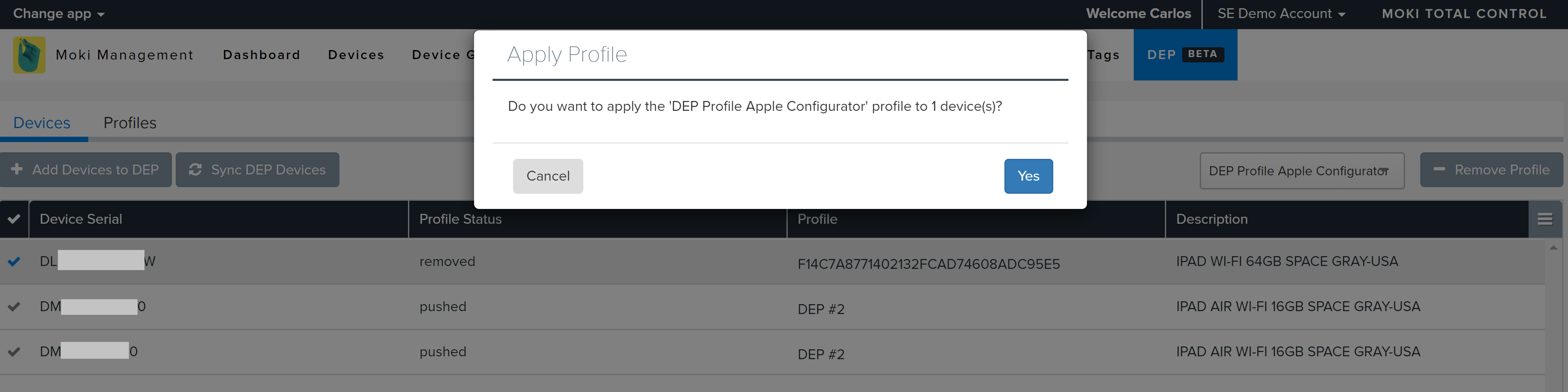Open the Dashboard menu item
The width and height of the screenshot is (1568, 392).
point(261,55)
